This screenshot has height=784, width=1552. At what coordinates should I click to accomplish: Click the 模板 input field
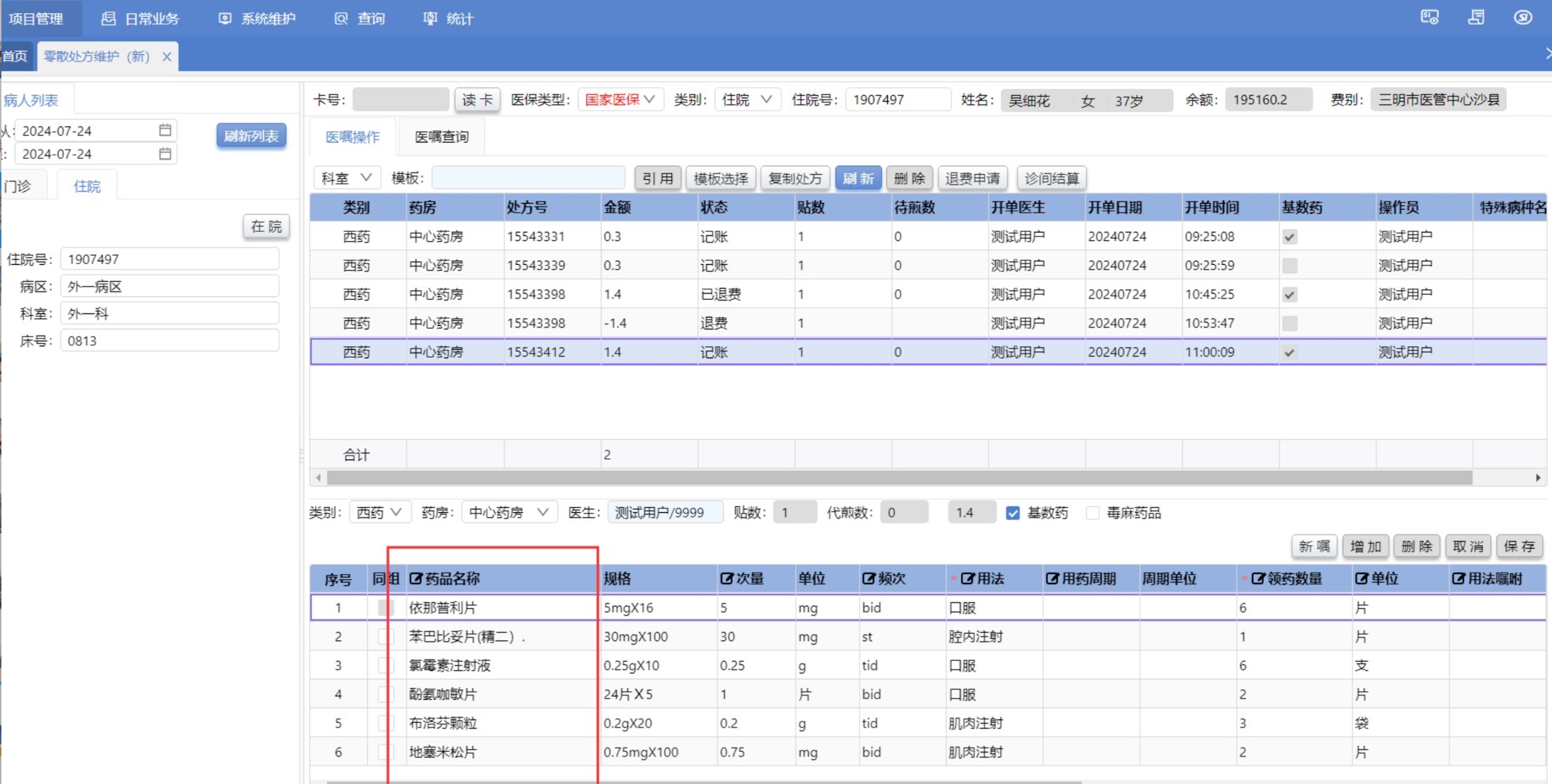[528, 178]
